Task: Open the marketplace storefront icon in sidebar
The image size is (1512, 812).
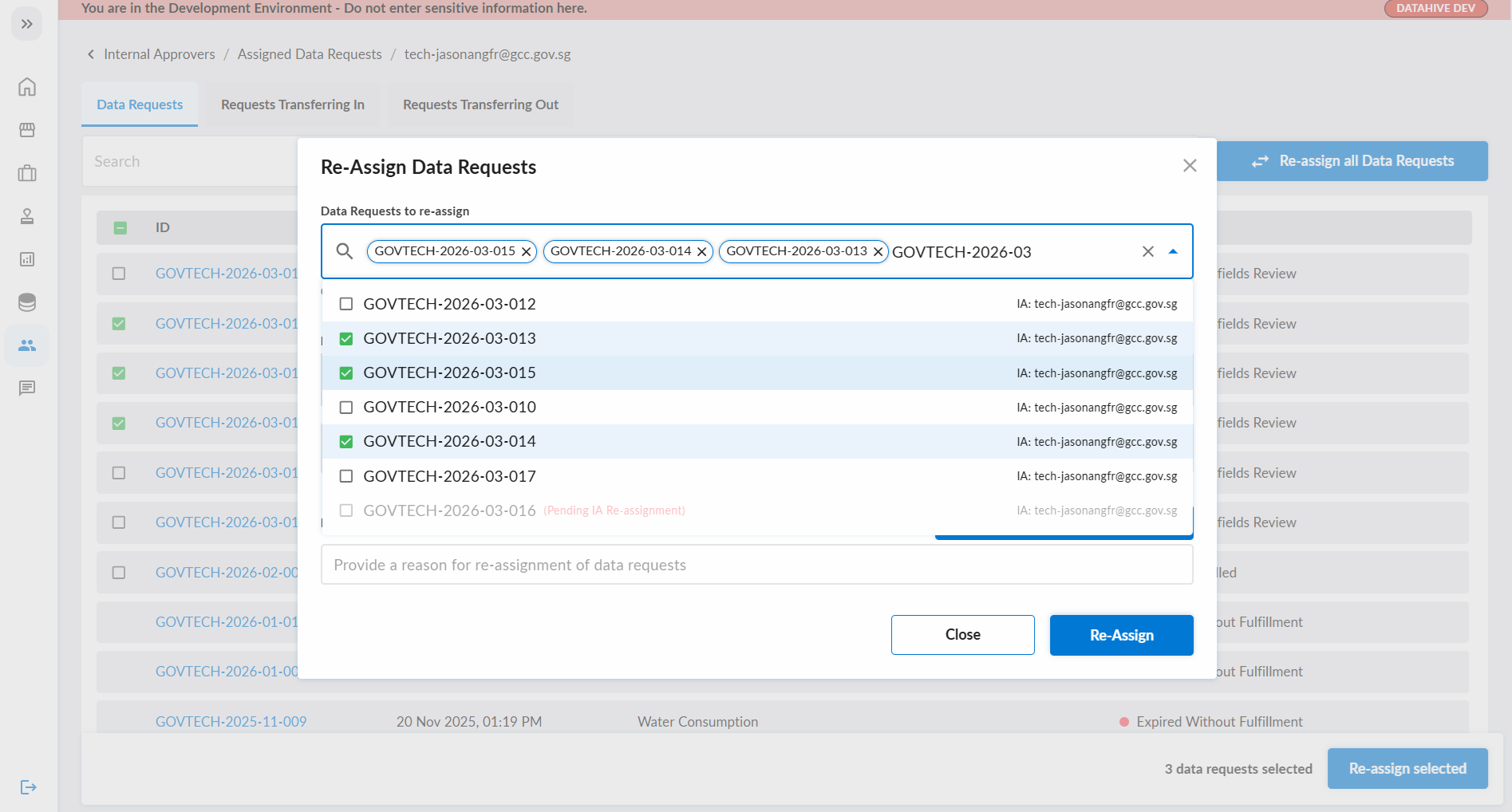Action: (27, 130)
